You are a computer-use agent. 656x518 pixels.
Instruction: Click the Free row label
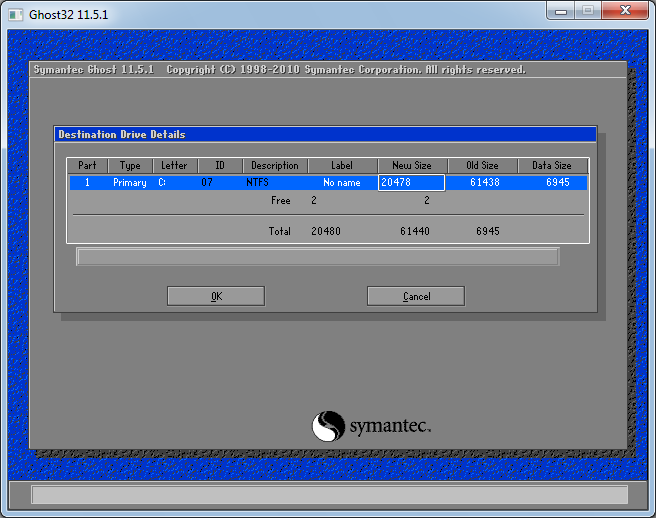tap(281, 200)
